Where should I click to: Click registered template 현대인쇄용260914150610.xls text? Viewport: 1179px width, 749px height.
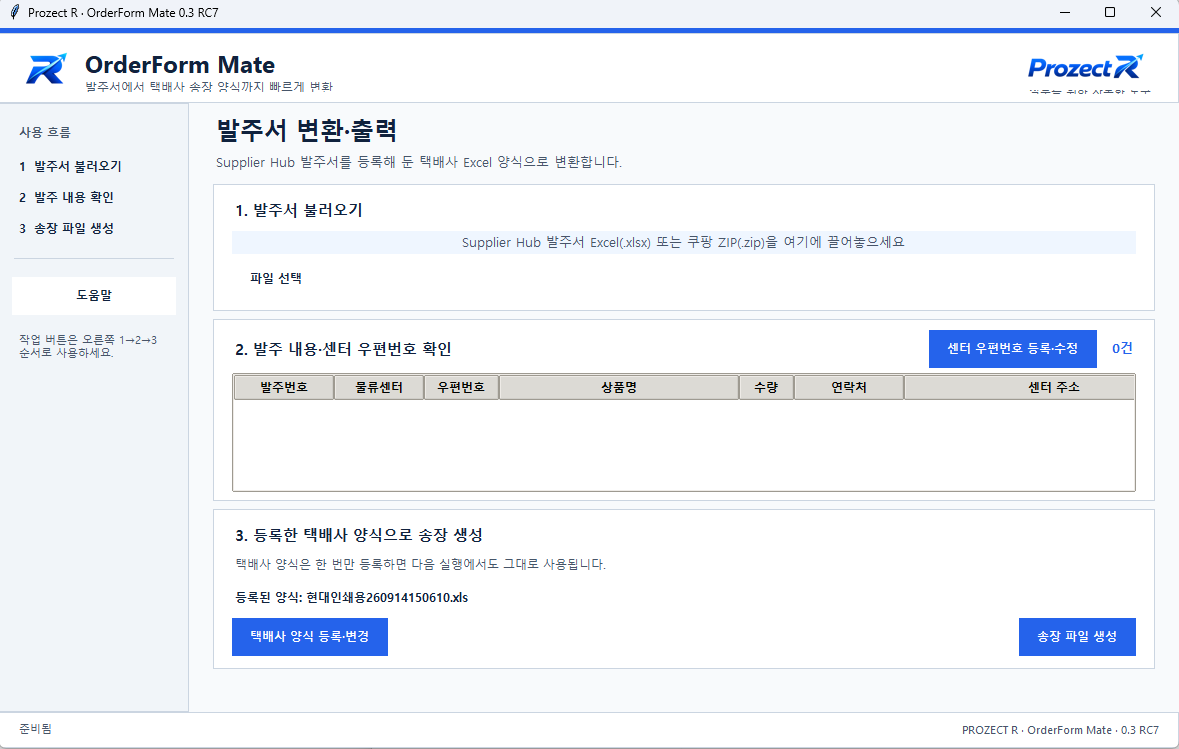pos(387,598)
